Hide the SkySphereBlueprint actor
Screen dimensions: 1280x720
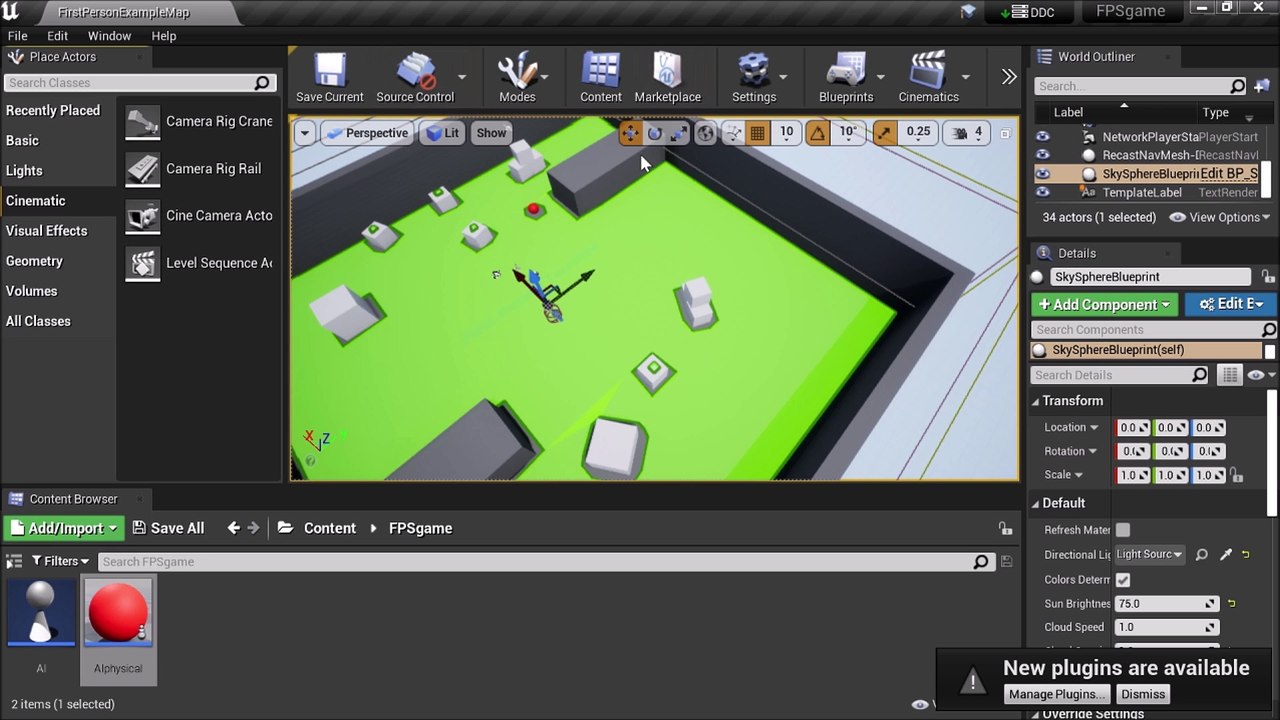(1043, 173)
